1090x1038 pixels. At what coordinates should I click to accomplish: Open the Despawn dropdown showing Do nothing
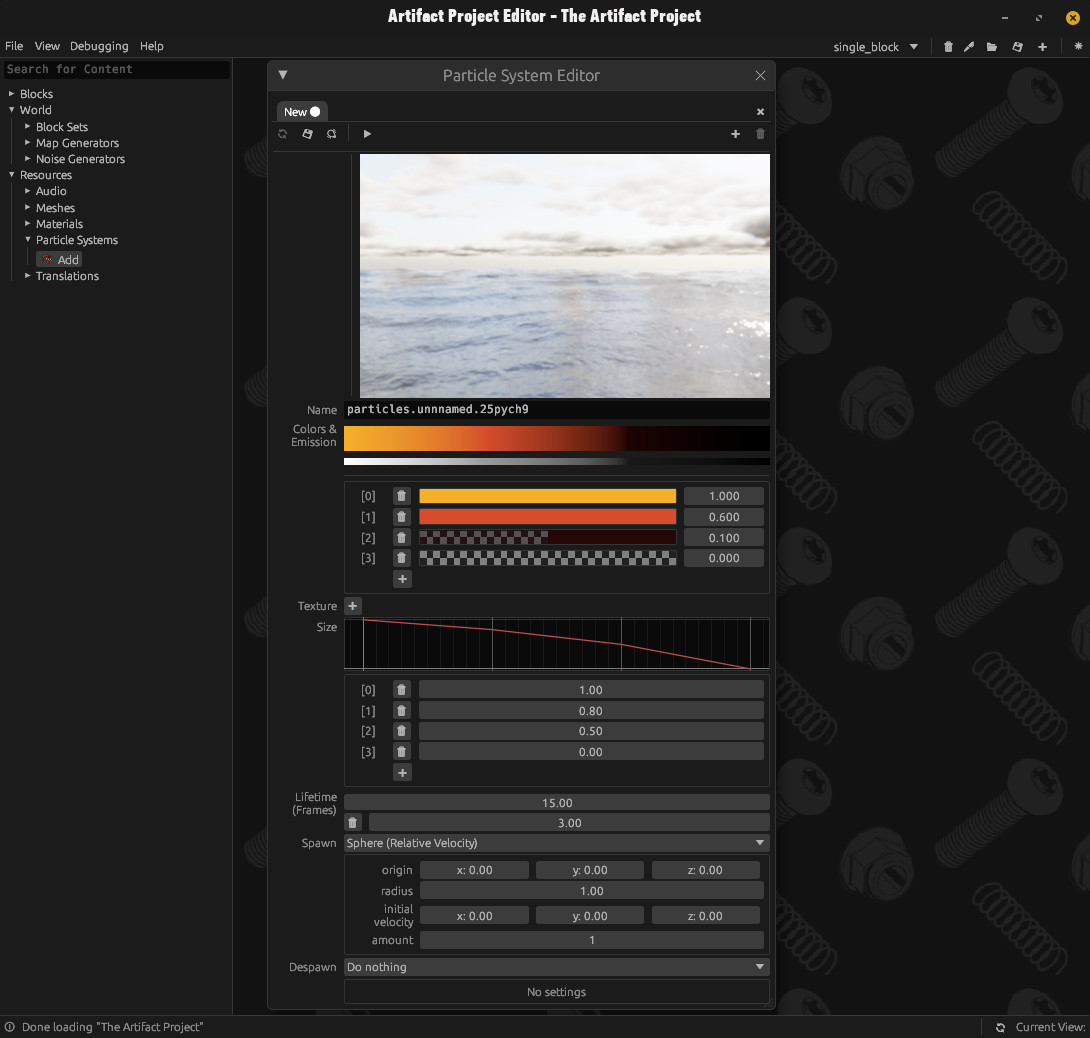556,967
